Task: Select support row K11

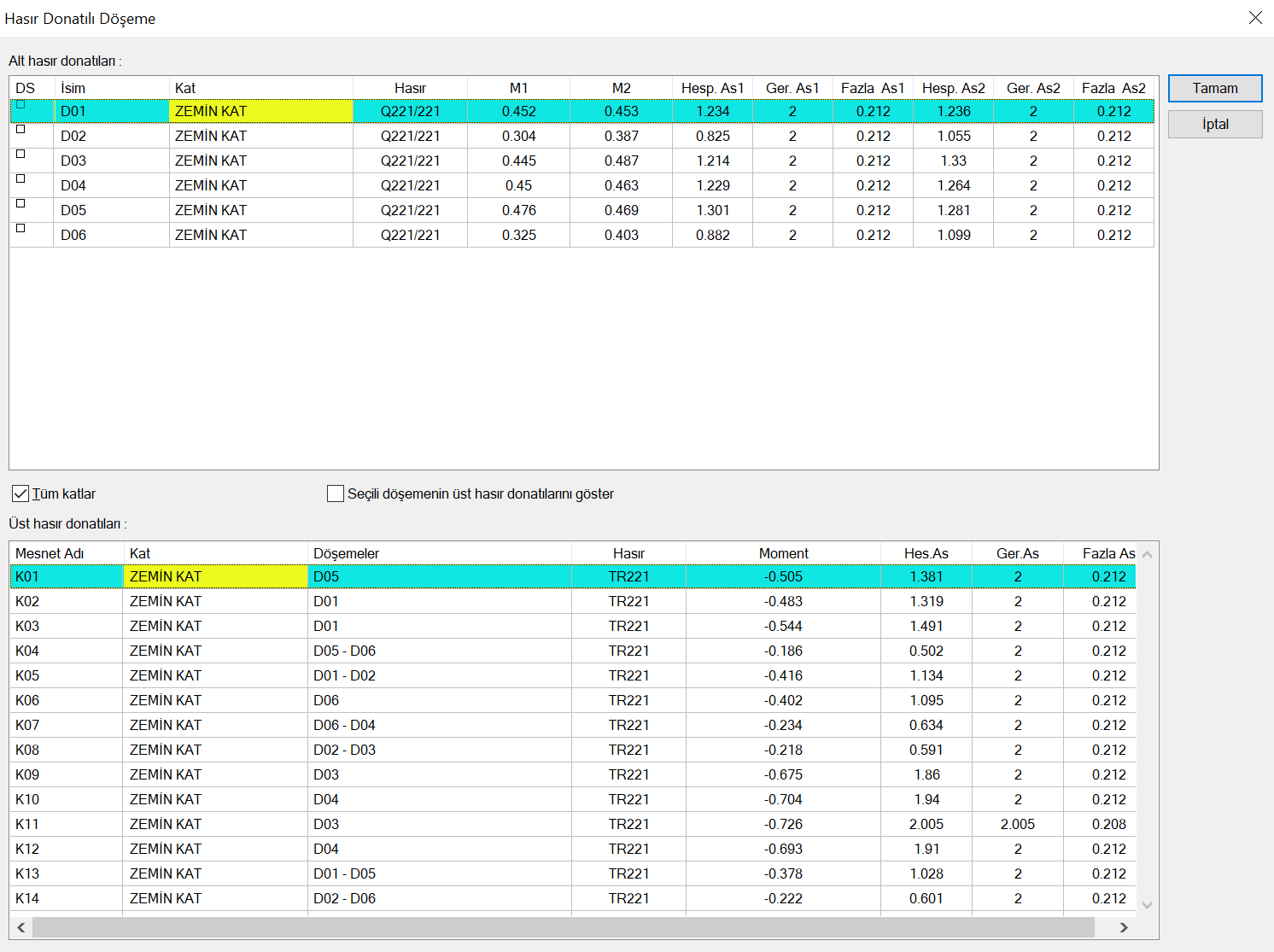Action: [x=27, y=824]
